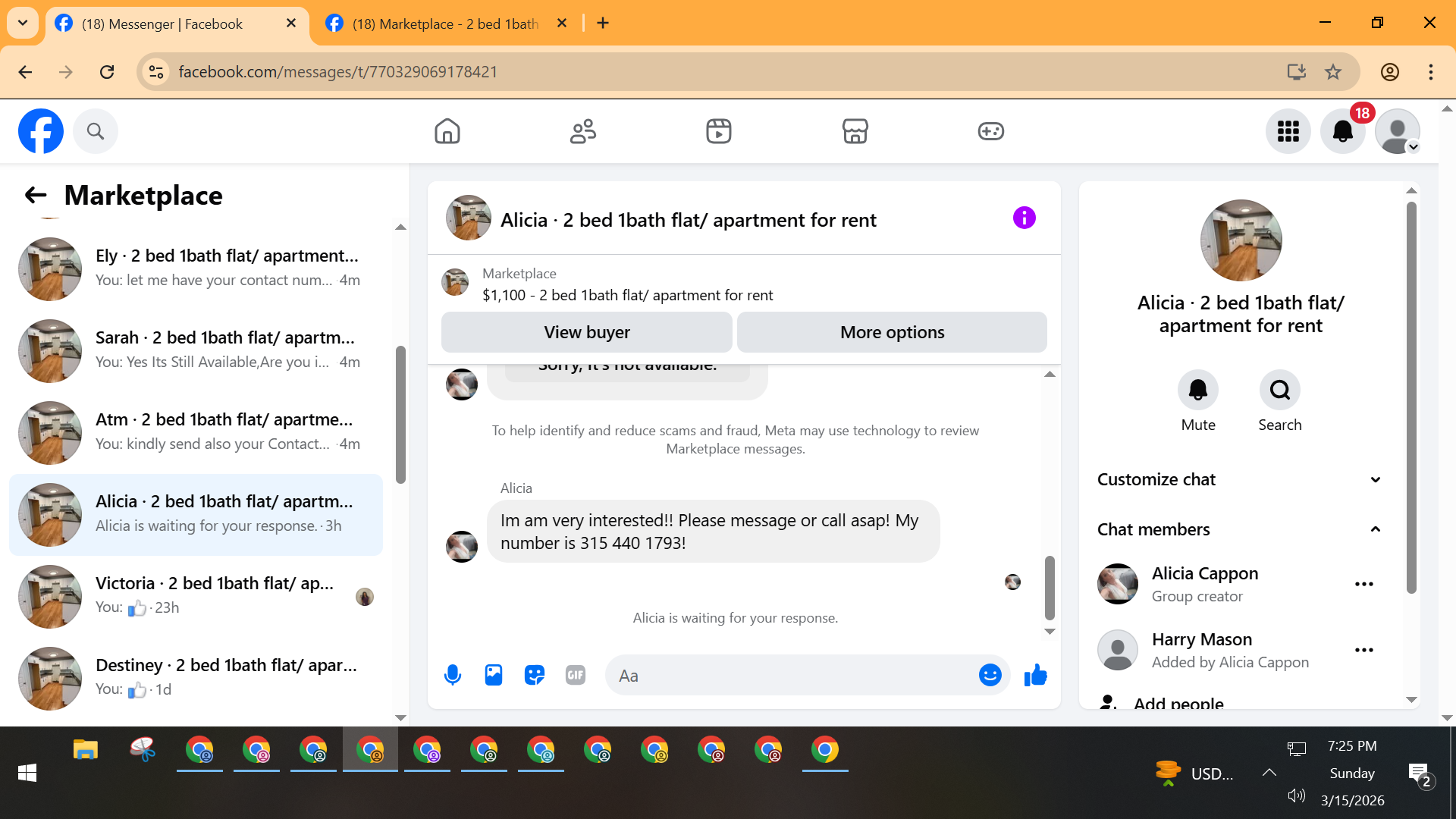The height and width of the screenshot is (819, 1456).
Task: Open Ely's apartment conversation
Action: (196, 269)
